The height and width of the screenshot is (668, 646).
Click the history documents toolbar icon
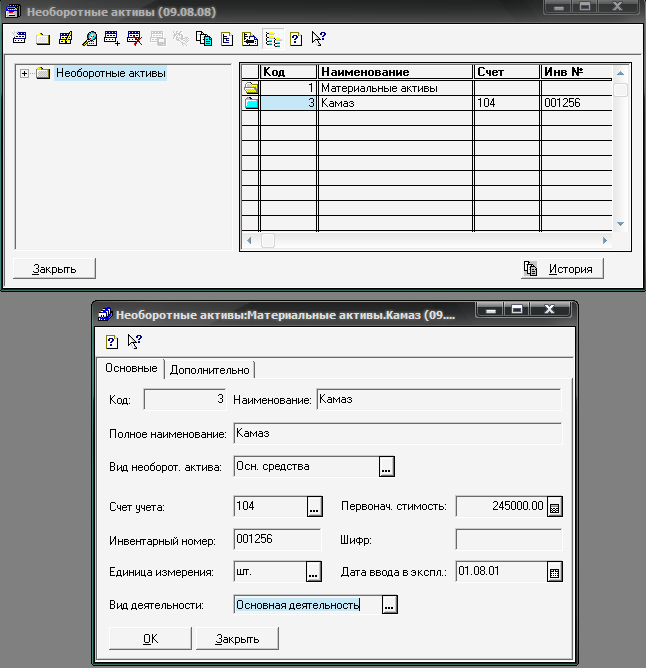click(x=204, y=39)
